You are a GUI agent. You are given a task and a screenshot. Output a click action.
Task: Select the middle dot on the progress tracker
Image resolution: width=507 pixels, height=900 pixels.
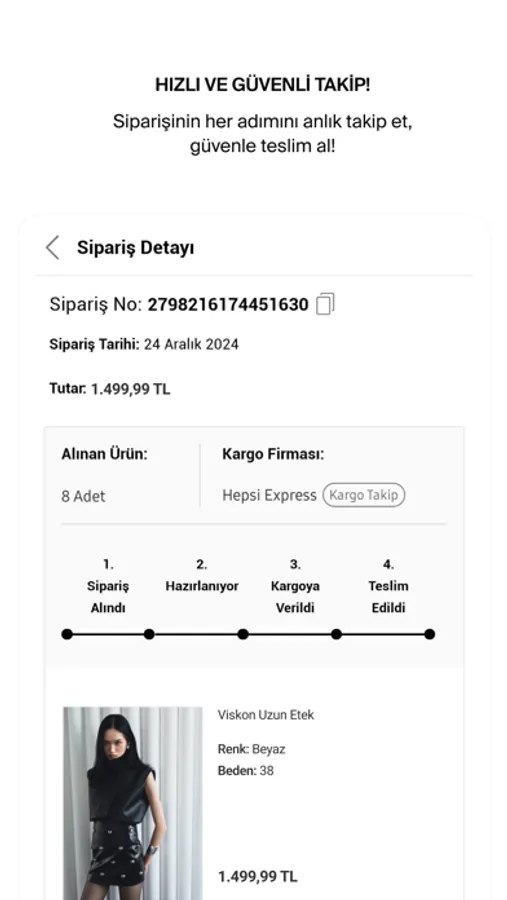coord(243,634)
